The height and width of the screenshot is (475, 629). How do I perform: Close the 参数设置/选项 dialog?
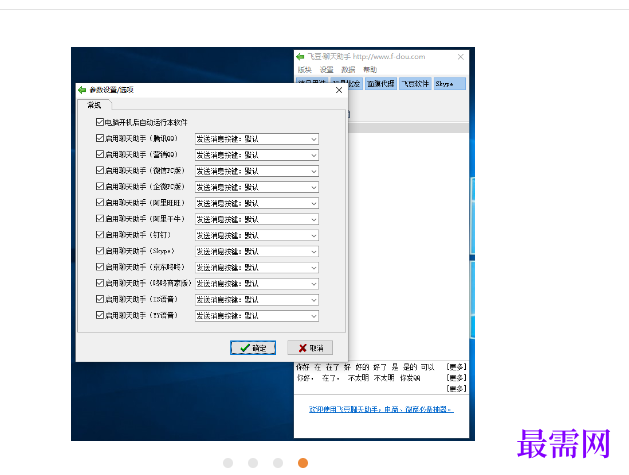click(339, 90)
